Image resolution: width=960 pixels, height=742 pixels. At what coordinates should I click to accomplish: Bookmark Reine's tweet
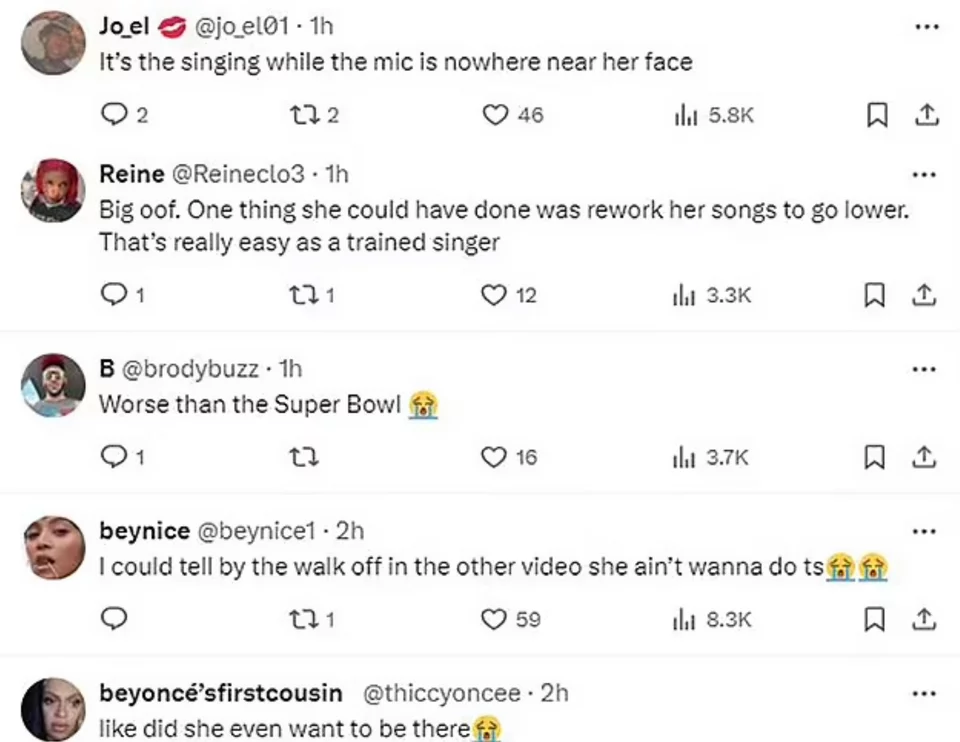(x=875, y=295)
